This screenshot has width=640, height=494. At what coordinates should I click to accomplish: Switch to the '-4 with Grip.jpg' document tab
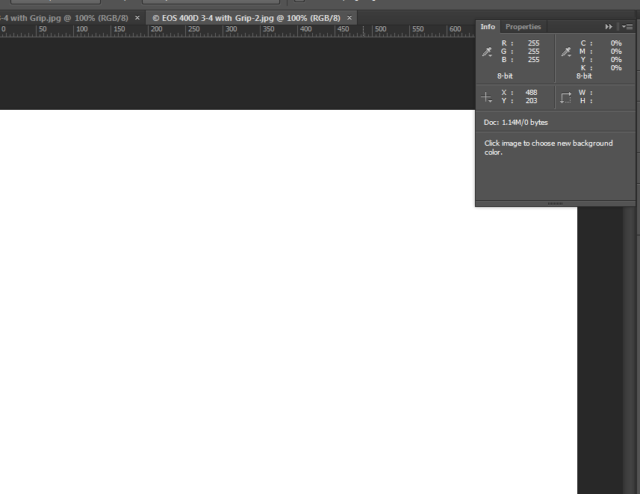tap(64, 18)
